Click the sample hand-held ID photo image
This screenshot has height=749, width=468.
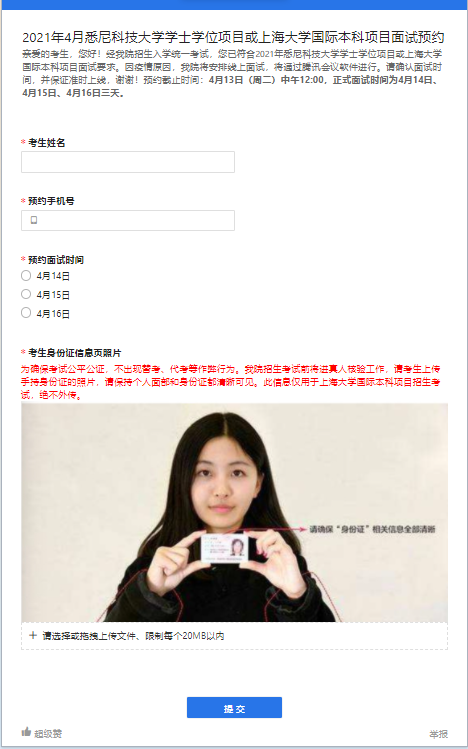tap(234, 512)
